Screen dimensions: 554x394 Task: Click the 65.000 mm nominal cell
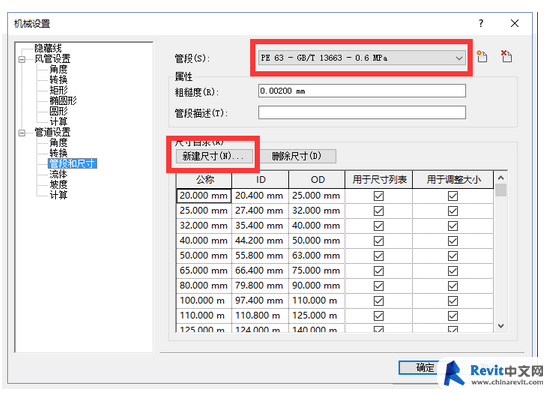[204, 271]
